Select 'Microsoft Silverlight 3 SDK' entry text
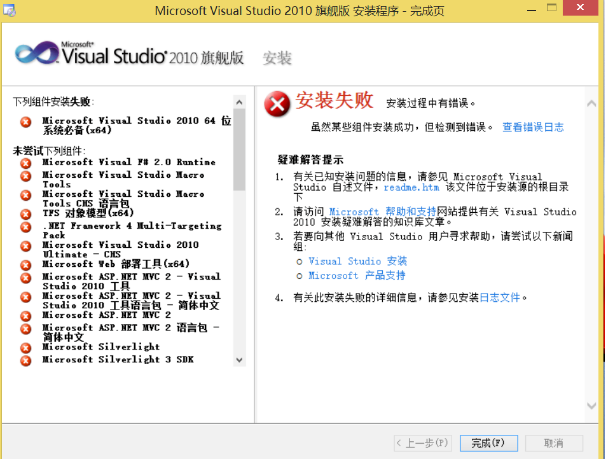 [118, 359]
